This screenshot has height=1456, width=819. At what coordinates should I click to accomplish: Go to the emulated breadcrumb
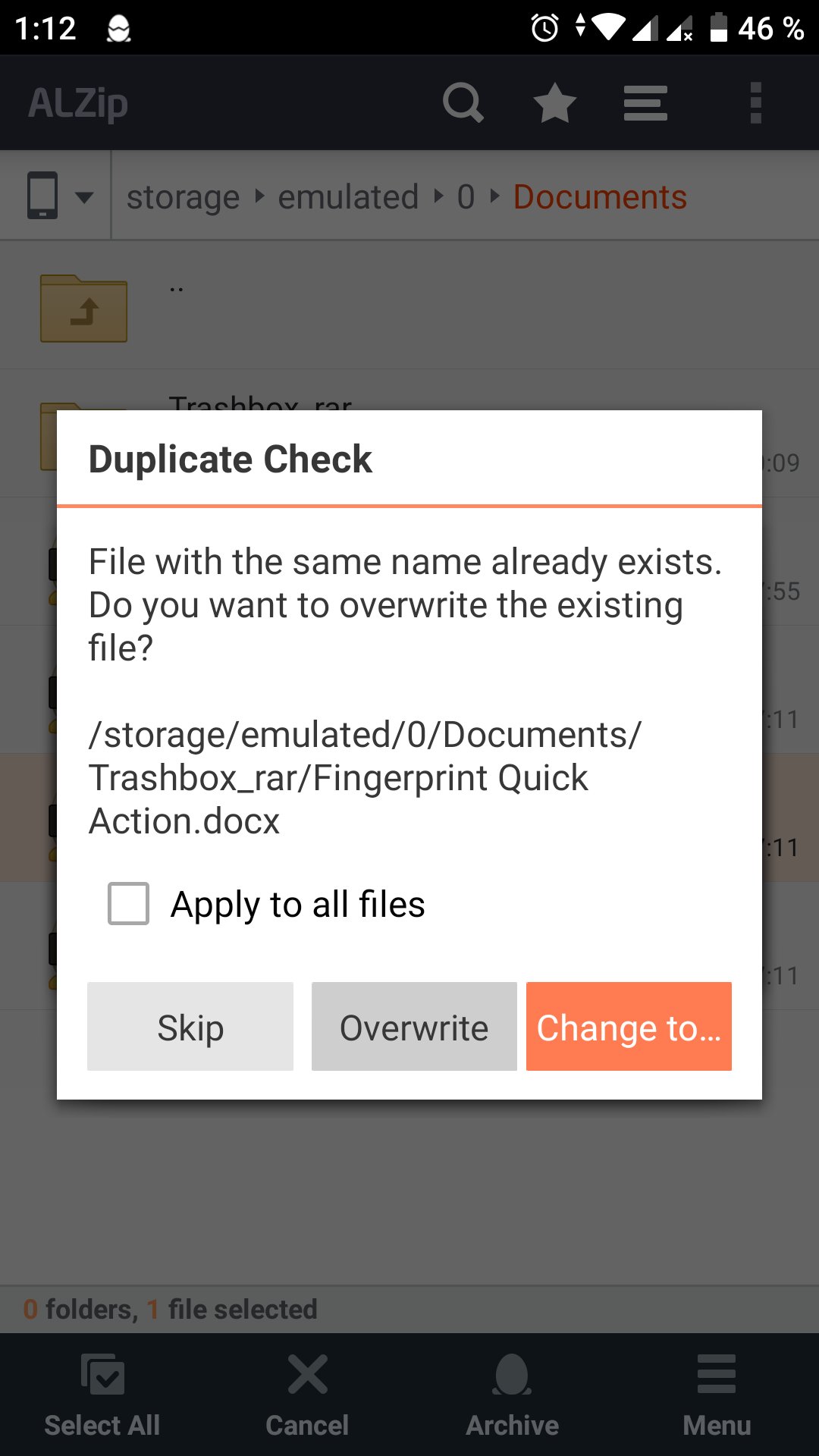(348, 197)
